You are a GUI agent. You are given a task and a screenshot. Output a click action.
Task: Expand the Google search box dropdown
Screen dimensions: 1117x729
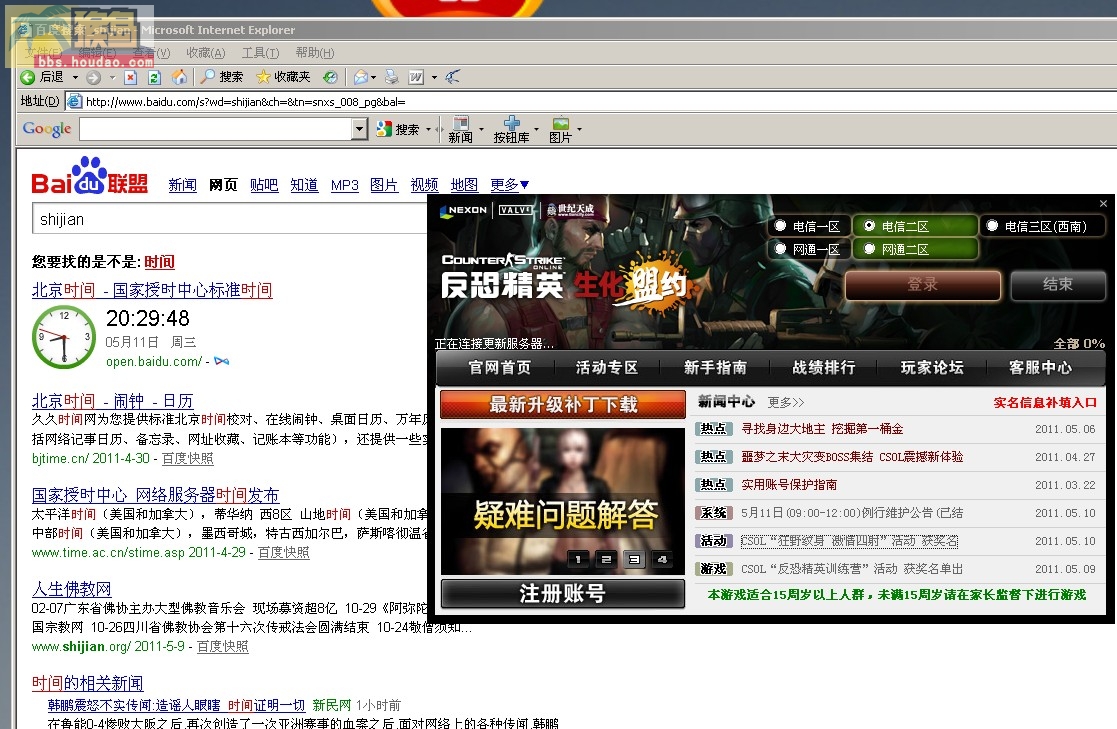360,129
